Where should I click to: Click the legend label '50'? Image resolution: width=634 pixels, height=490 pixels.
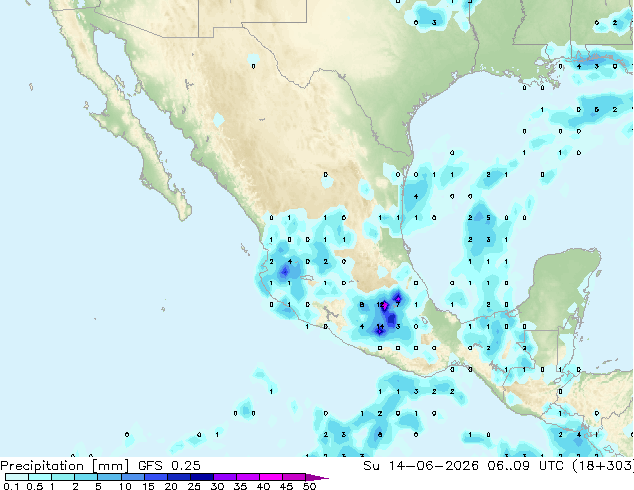point(309,486)
